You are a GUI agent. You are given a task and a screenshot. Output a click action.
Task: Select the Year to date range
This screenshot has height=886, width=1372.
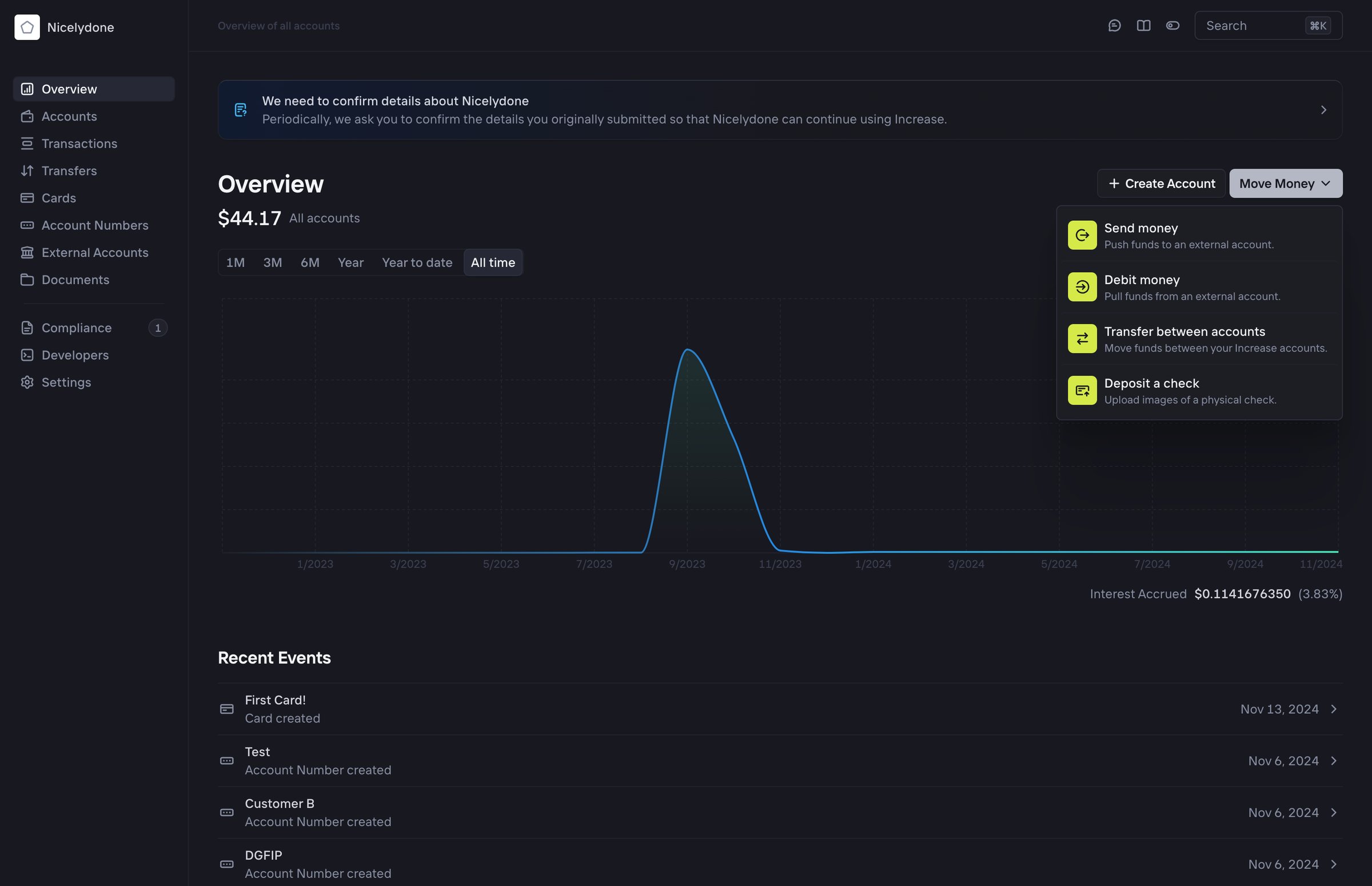pos(417,263)
